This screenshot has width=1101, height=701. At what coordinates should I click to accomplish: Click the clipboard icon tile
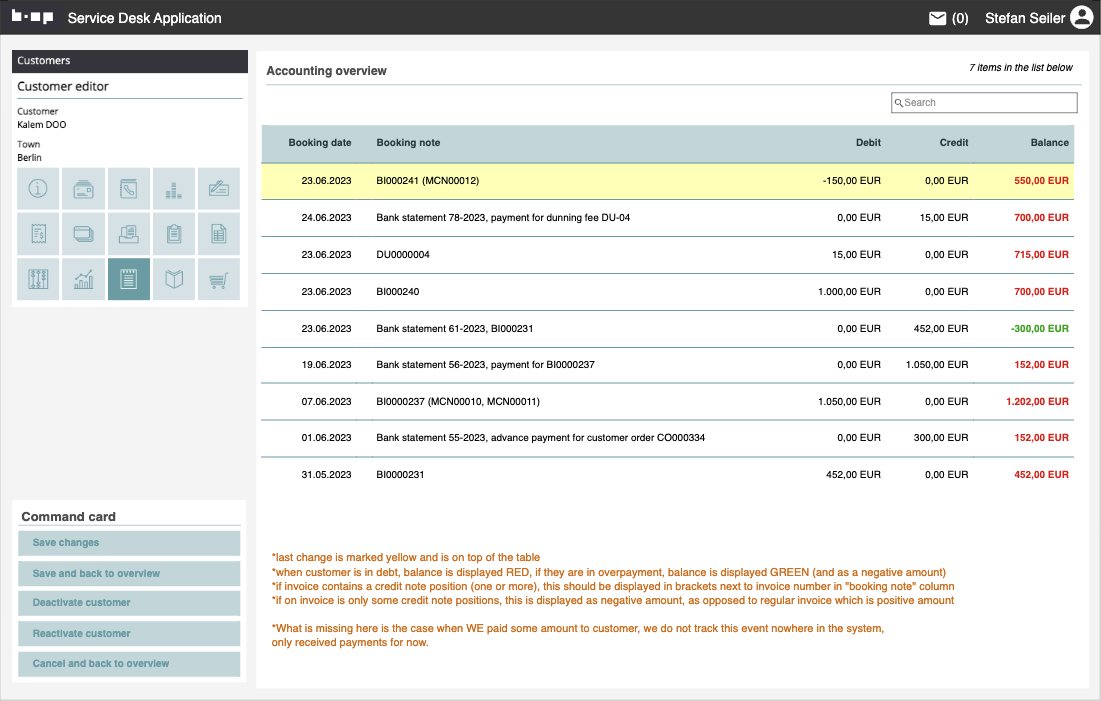point(174,234)
